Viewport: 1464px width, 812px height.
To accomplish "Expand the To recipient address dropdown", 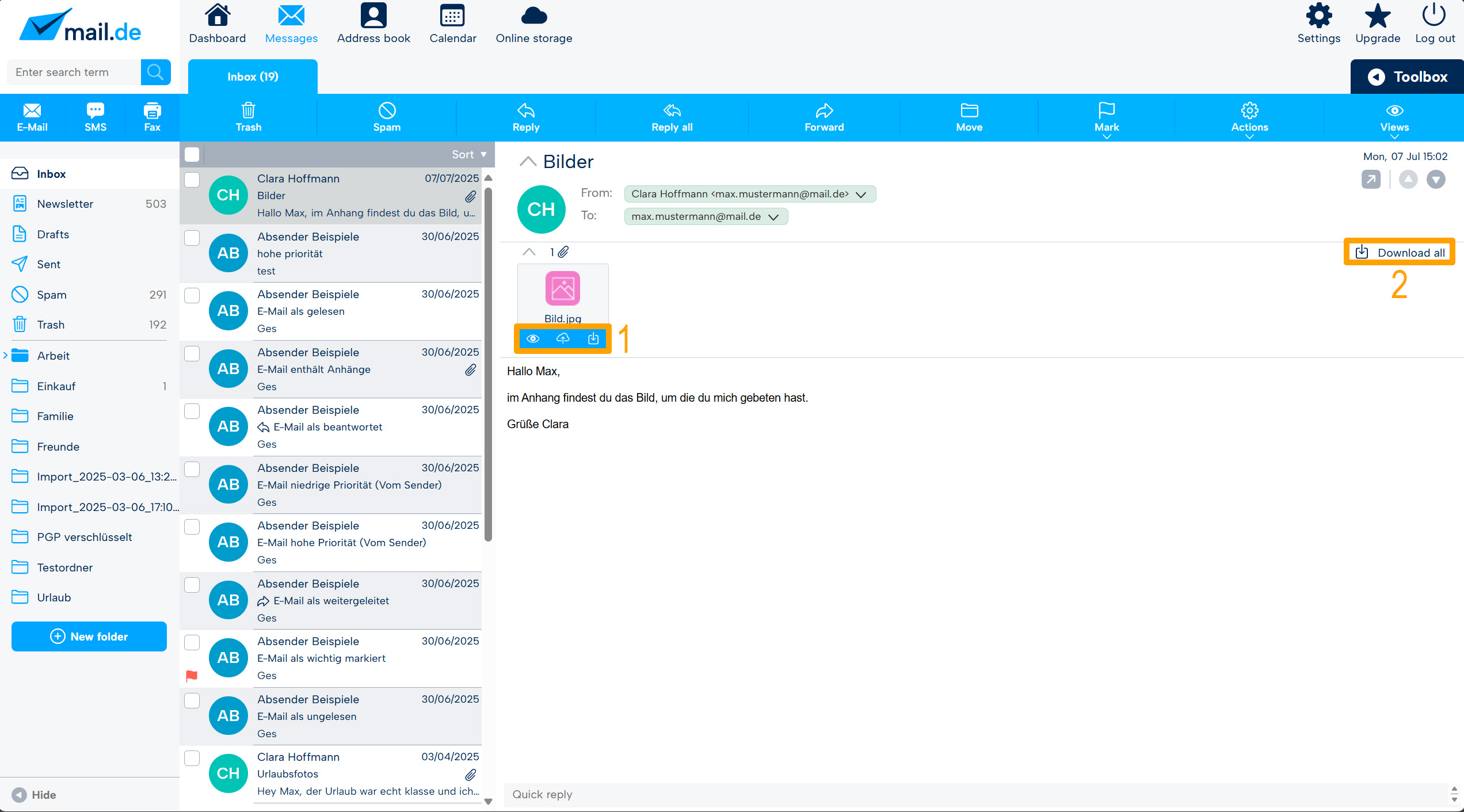I will (773, 217).
